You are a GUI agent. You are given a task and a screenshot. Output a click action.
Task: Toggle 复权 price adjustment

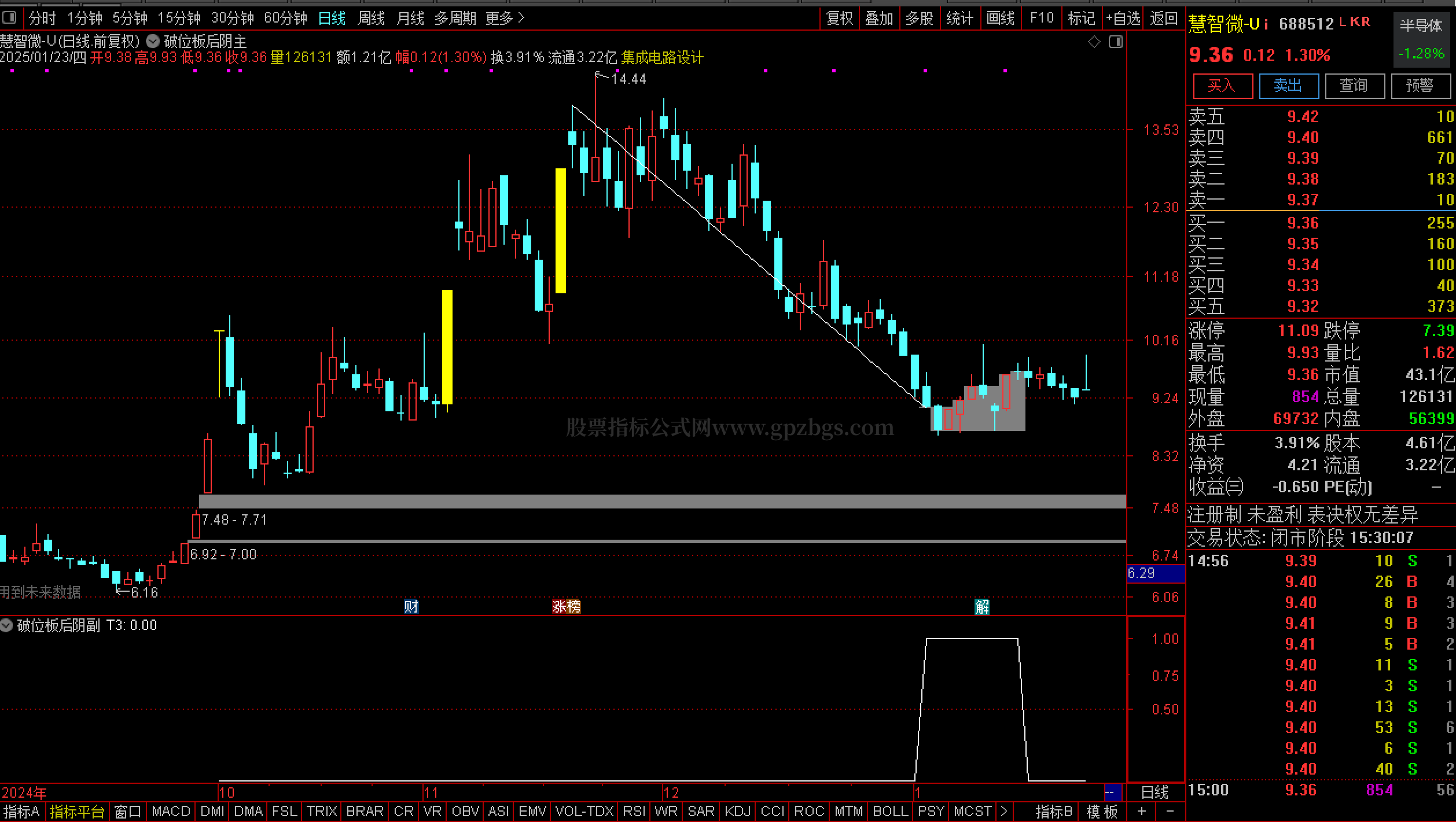click(x=840, y=19)
